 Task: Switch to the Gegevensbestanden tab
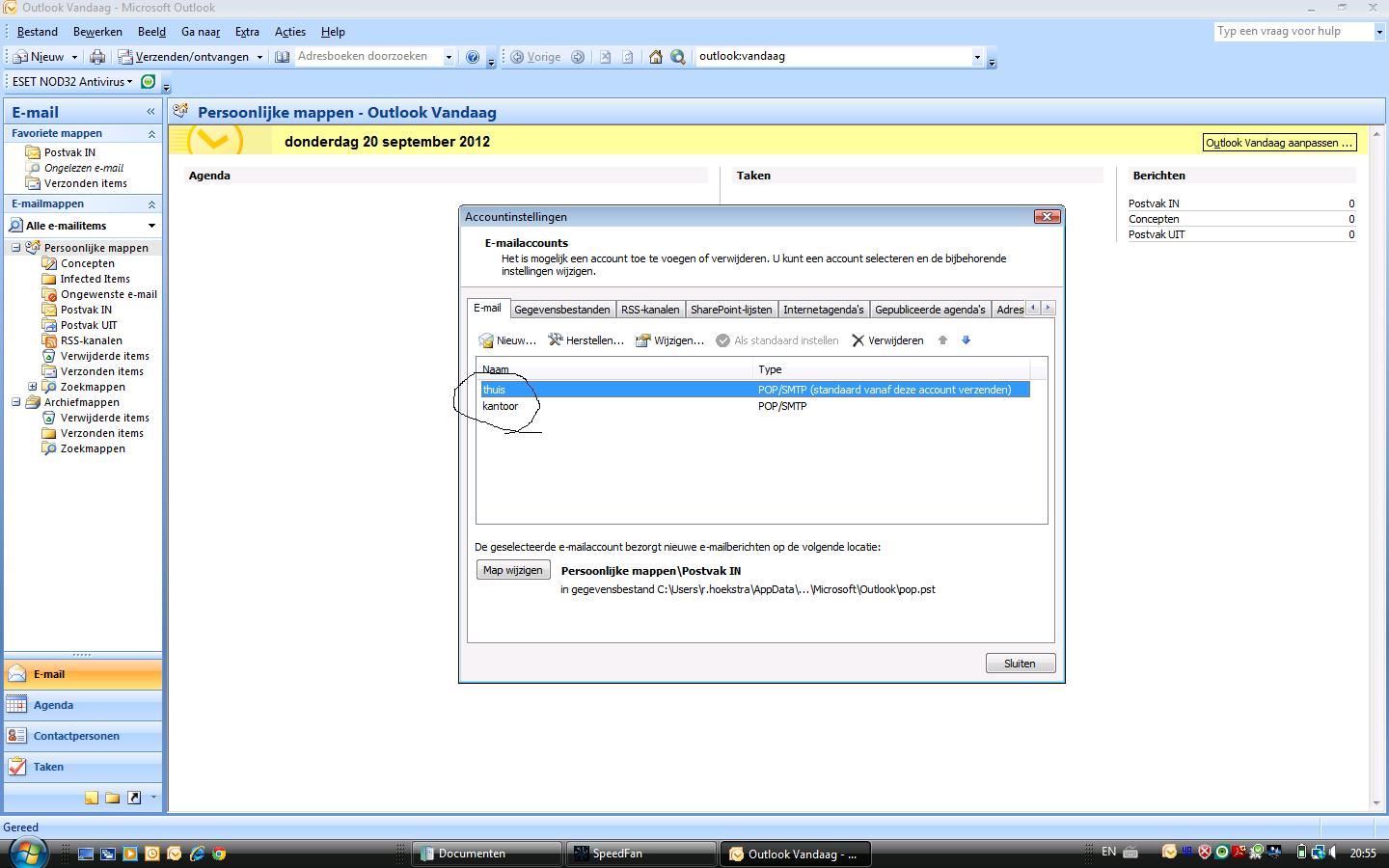tap(562, 310)
